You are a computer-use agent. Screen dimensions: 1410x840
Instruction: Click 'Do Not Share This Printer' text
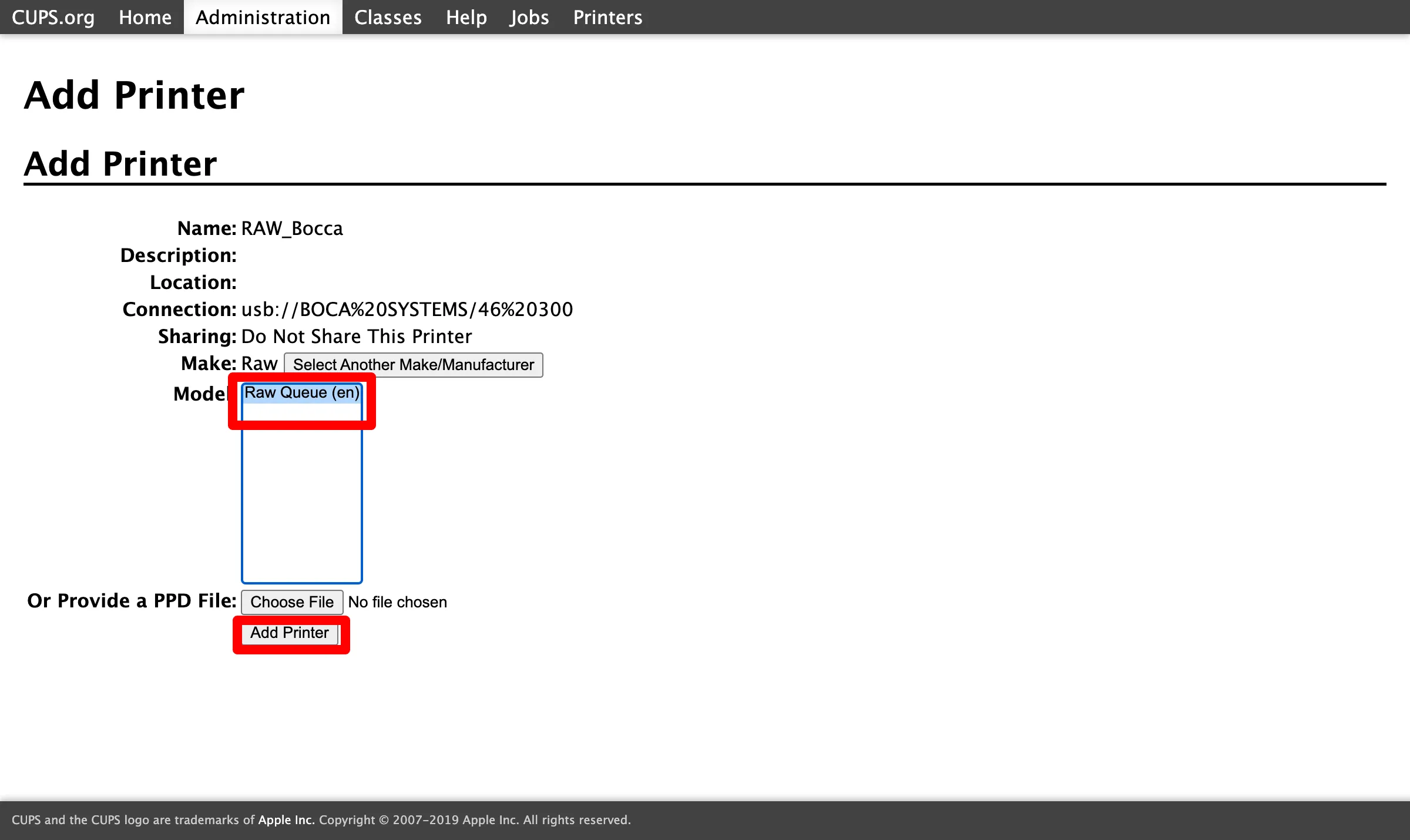pos(357,337)
